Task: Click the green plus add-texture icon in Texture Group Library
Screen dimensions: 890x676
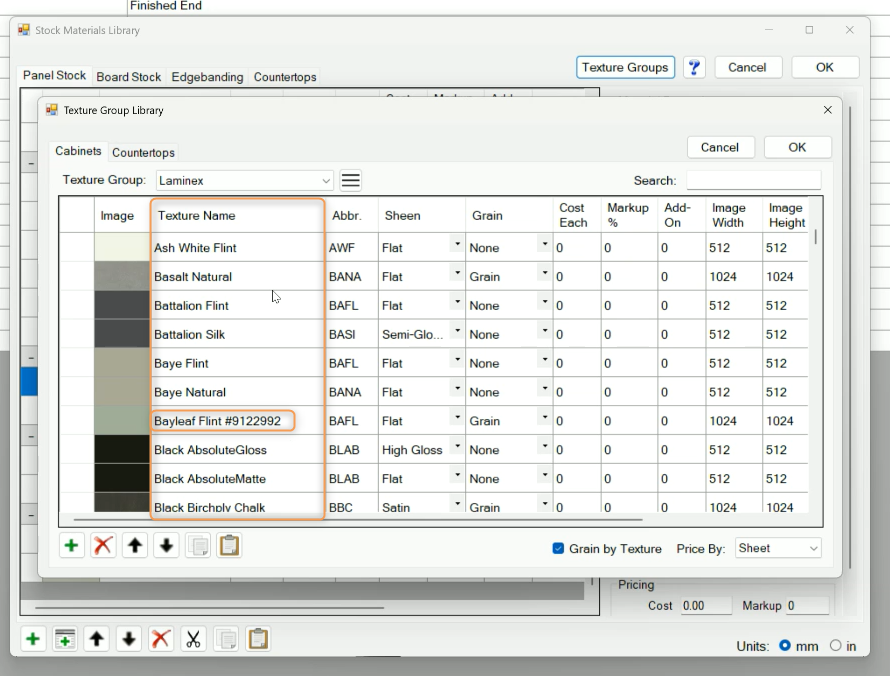Action: pyautogui.click(x=72, y=546)
